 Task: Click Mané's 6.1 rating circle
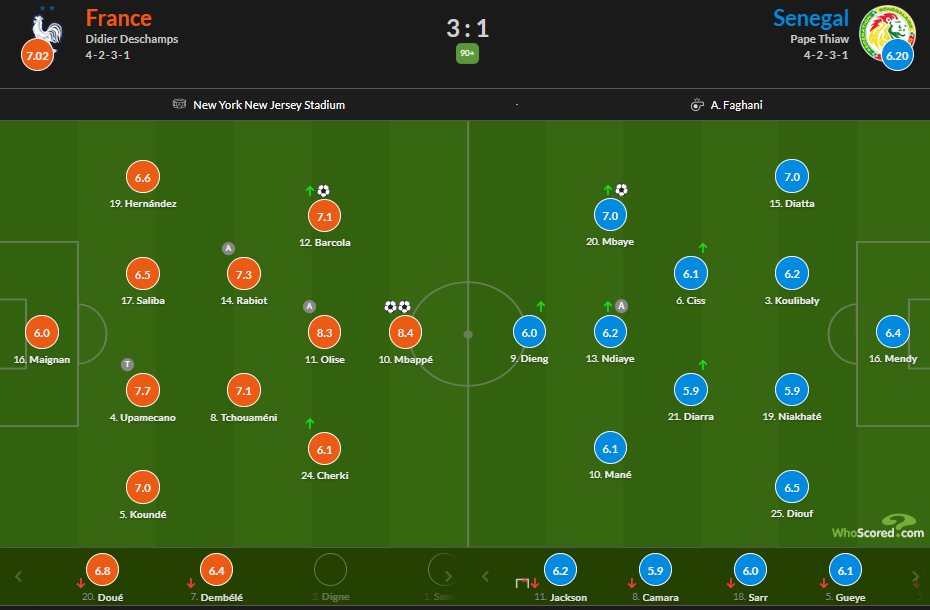coord(610,449)
